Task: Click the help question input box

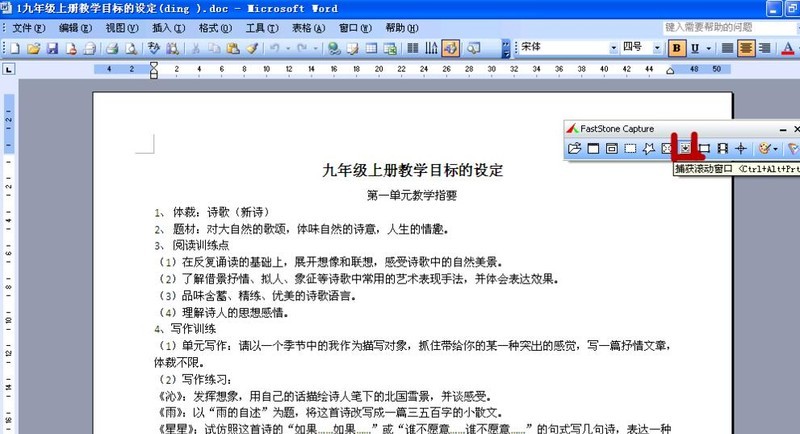Action: 730,27
